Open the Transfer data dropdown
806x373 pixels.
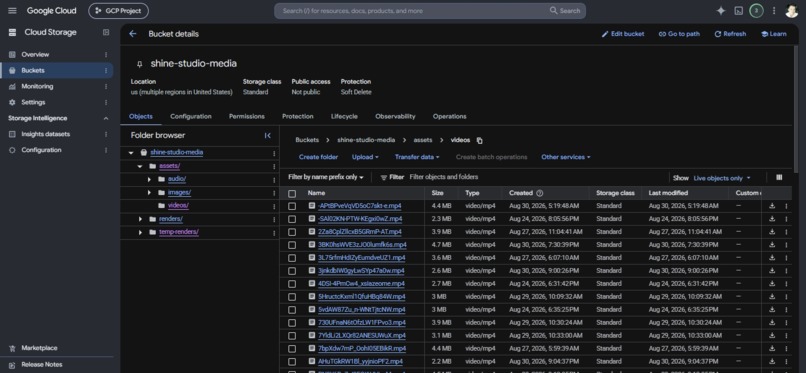tap(417, 157)
